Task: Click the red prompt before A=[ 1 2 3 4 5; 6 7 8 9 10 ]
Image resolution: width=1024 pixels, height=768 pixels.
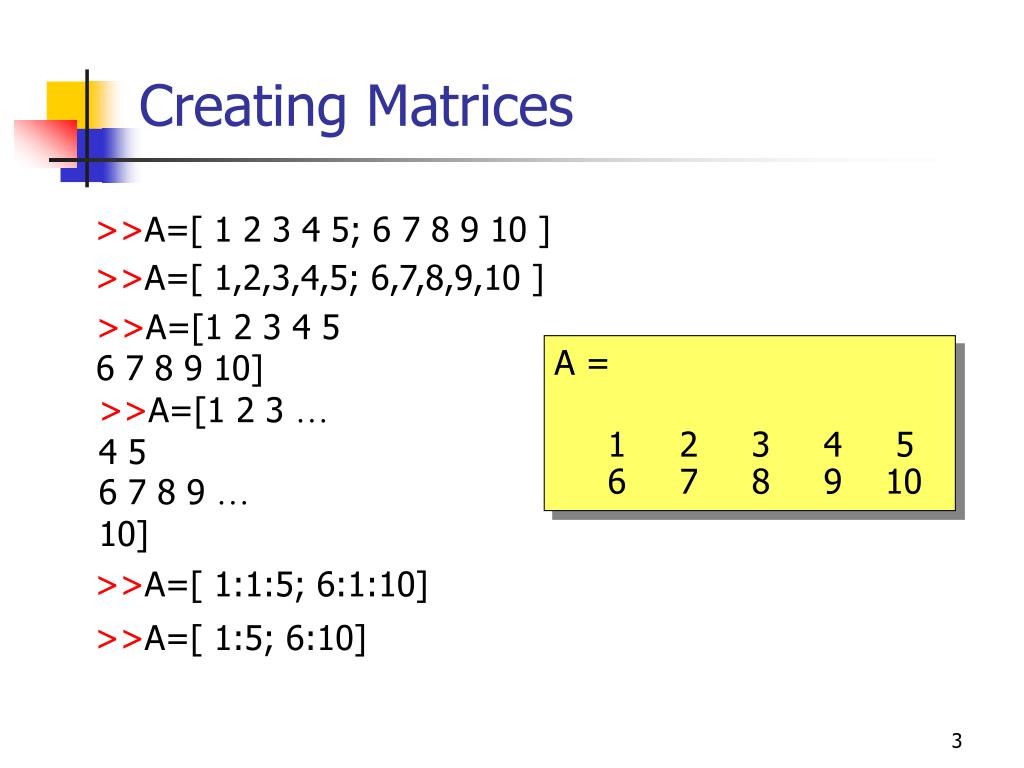Action: (x=120, y=231)
